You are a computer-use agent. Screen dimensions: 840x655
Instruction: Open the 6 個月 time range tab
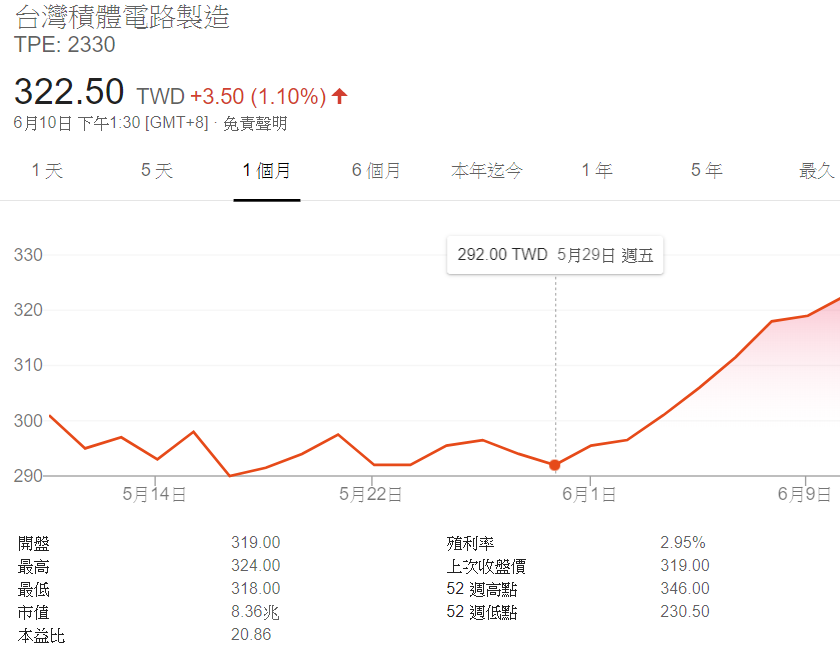[x=376, y=171]
